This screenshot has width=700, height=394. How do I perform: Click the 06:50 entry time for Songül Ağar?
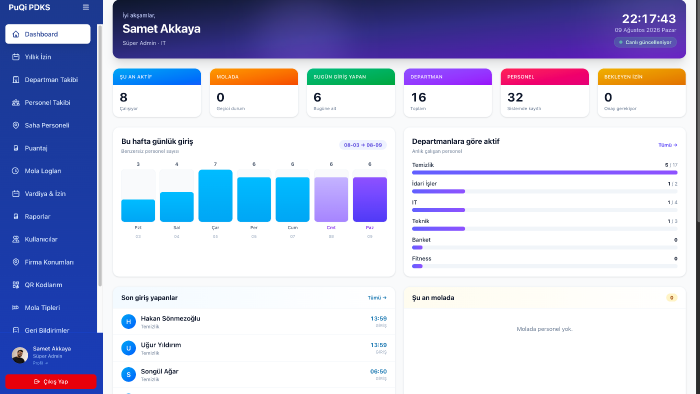tap(378, 371)
